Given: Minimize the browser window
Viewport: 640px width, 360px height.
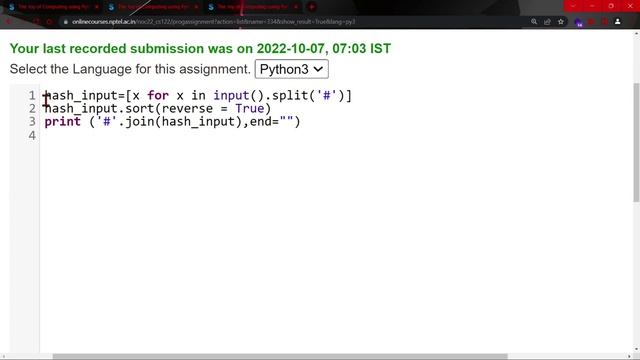Looking at the screenshot, I should [x=592, y=6].
